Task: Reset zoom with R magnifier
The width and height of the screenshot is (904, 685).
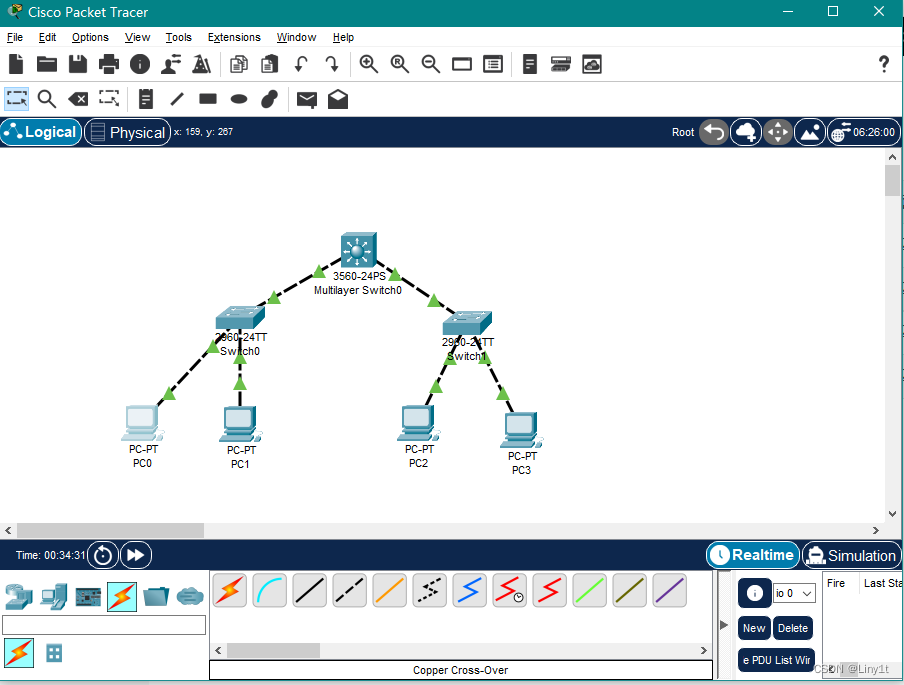Action: click(x=400, y=64)
